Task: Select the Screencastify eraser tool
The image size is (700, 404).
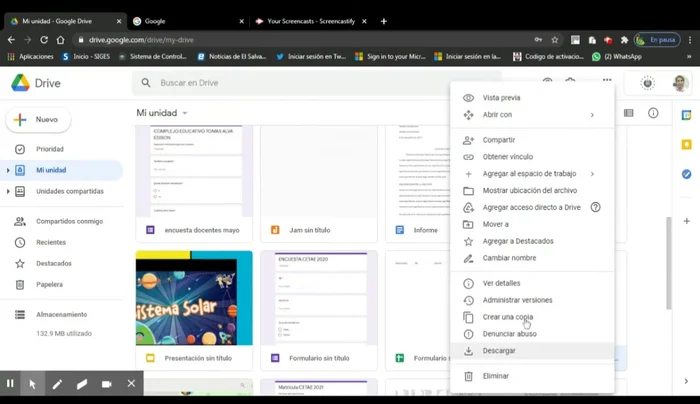Action: [82, 384]
